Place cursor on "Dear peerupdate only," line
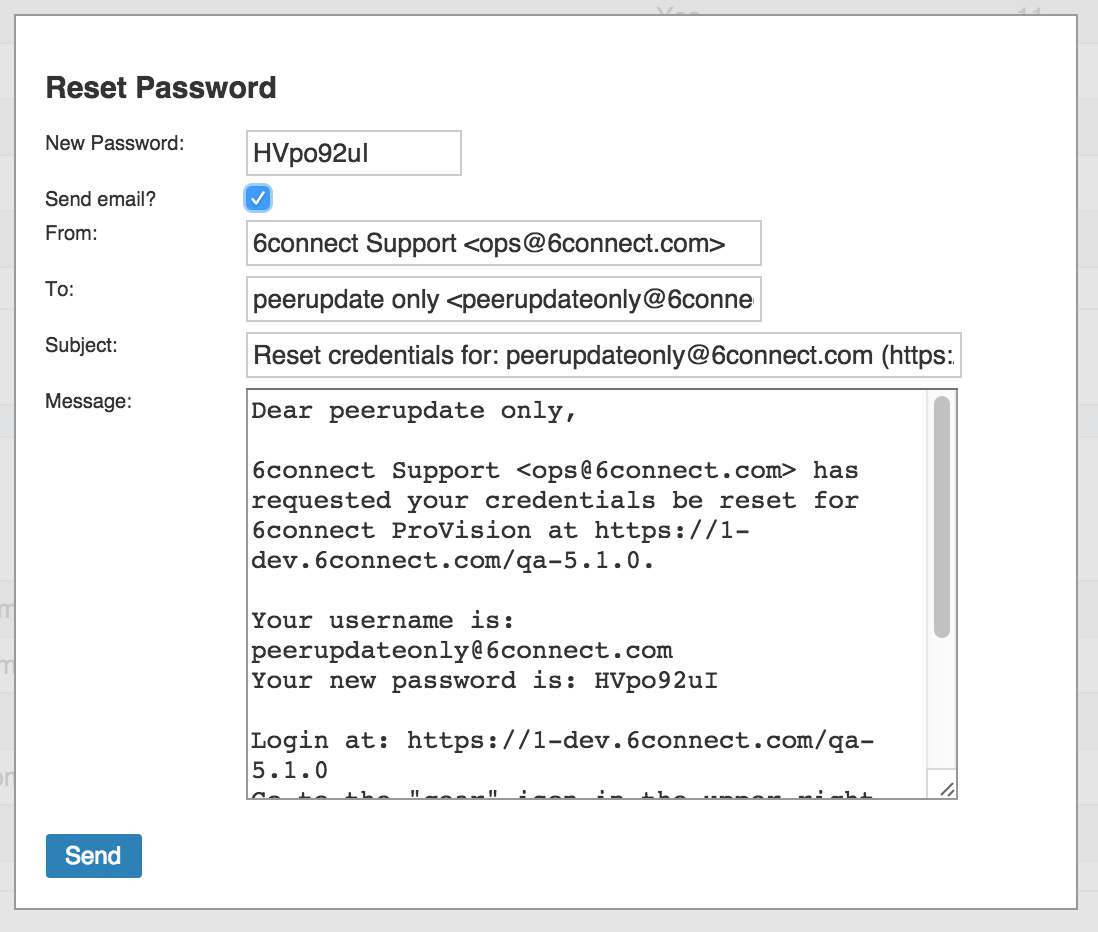Image resolution: width=1098 pixels, height=932 pixels. [414, 411]
